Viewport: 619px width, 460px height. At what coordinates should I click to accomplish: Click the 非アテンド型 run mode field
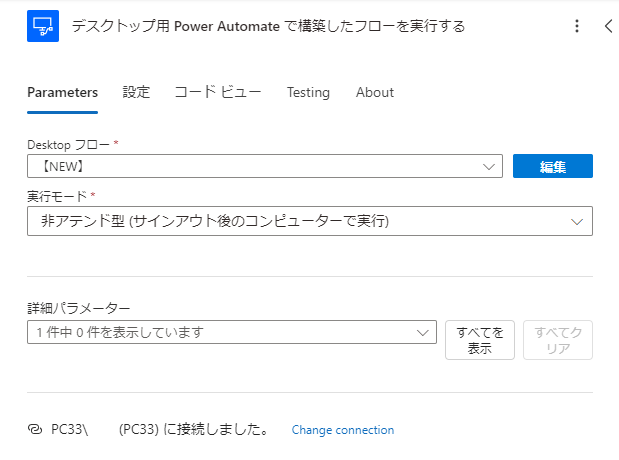pyautogui.click(x=290, y=221)
